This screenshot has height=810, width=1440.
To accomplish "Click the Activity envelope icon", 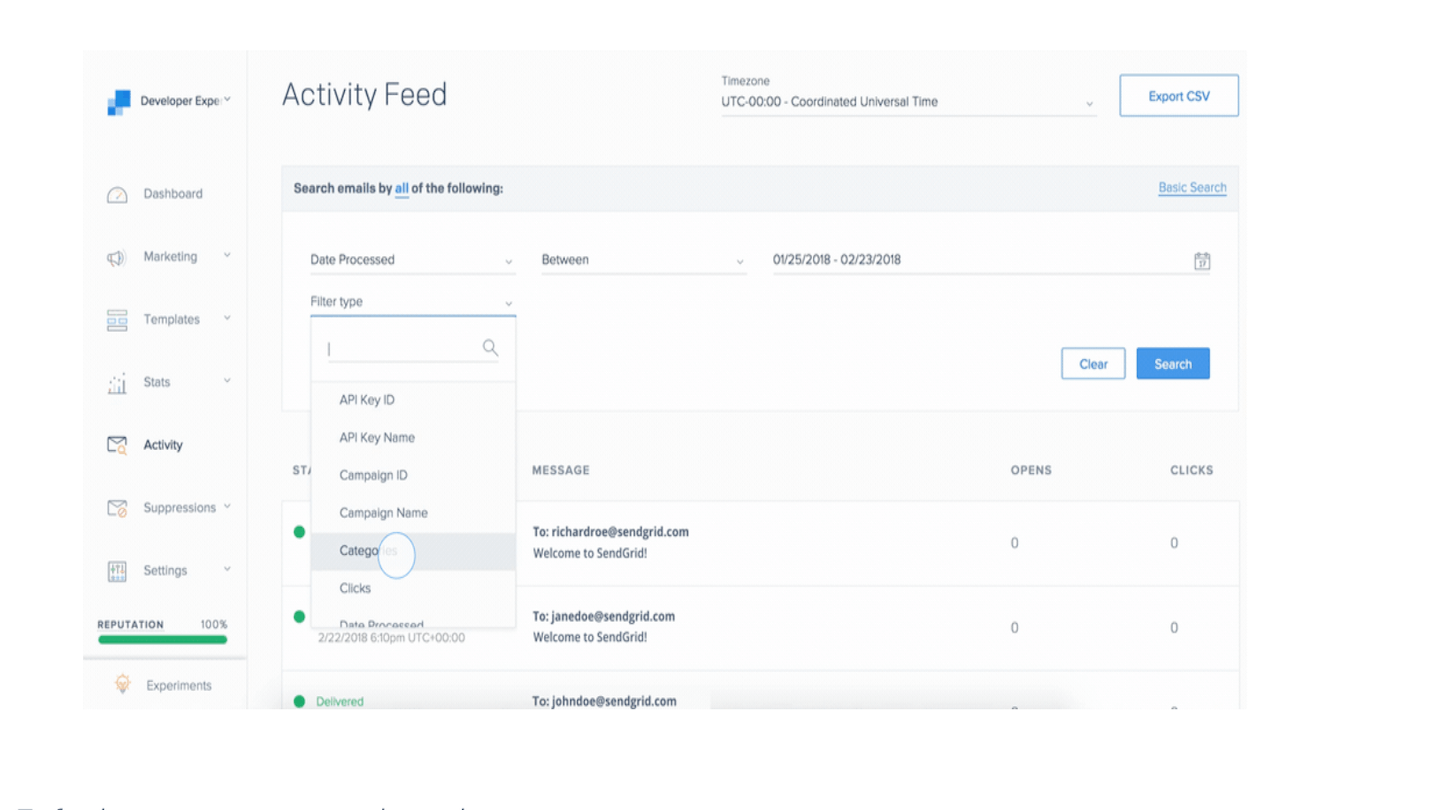I will tap(117, 446).
